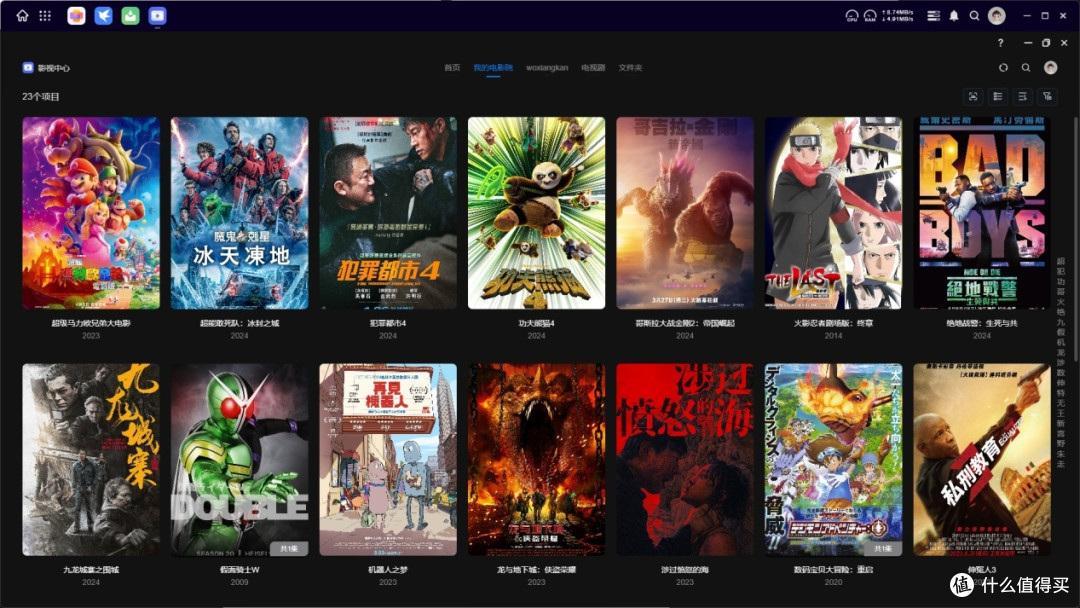Open the 私刑教育 Equalizer 3 poster
Viewport: 1080px width, 608px height.
pos(982,459)
